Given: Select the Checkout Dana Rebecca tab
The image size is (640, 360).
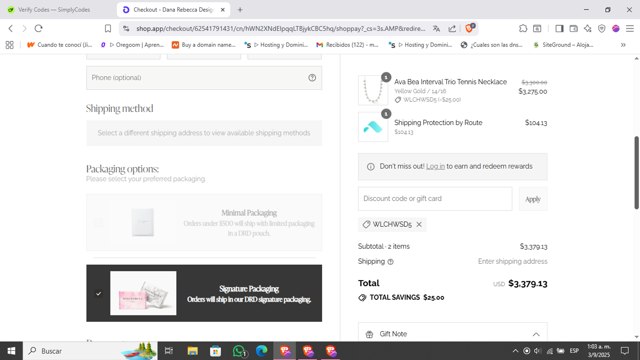Looking at the screenshot, I should [173, 9].
